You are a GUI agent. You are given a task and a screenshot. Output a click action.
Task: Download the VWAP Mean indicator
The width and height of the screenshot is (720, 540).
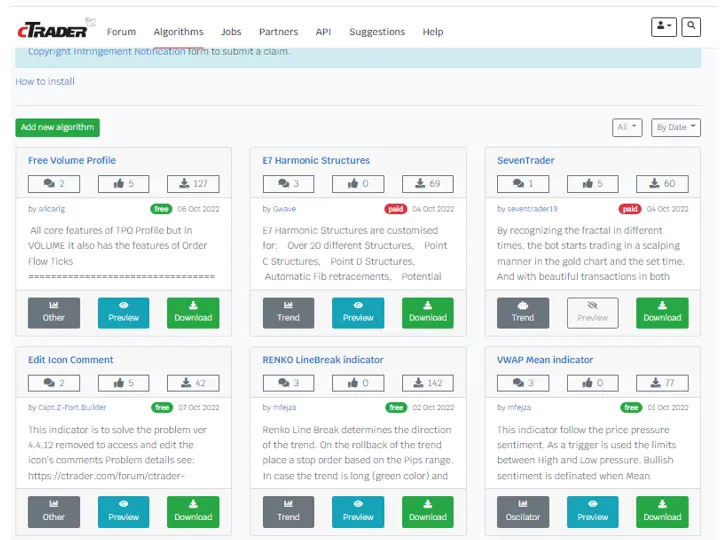pos(662,512)
